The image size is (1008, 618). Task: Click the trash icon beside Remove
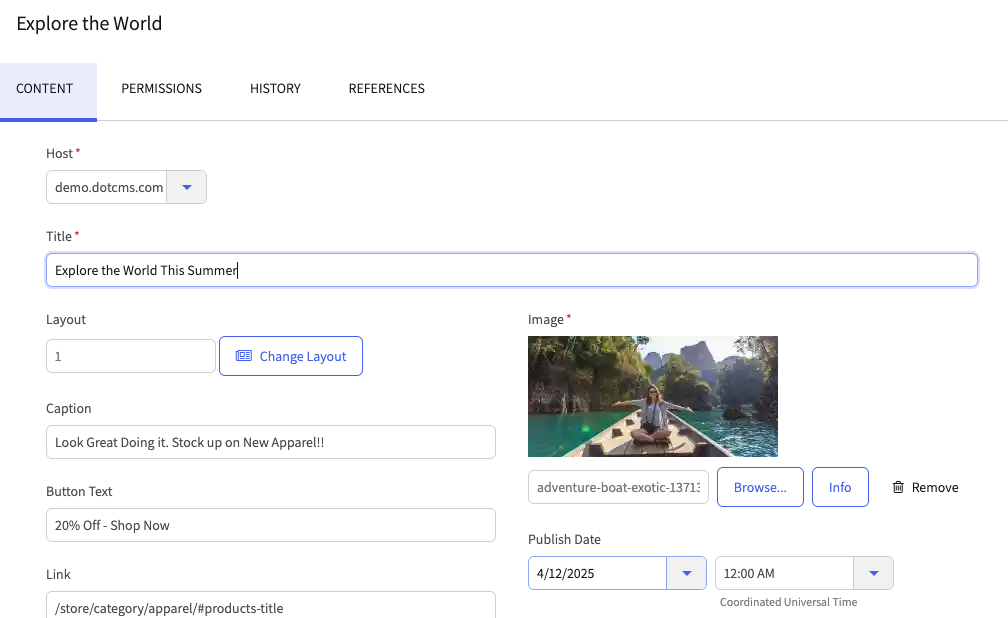[898, 487]
